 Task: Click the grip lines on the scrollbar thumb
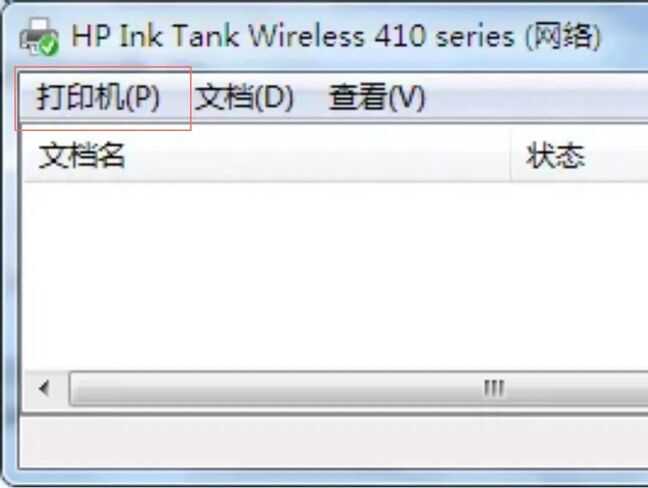(x=494, y=388)
